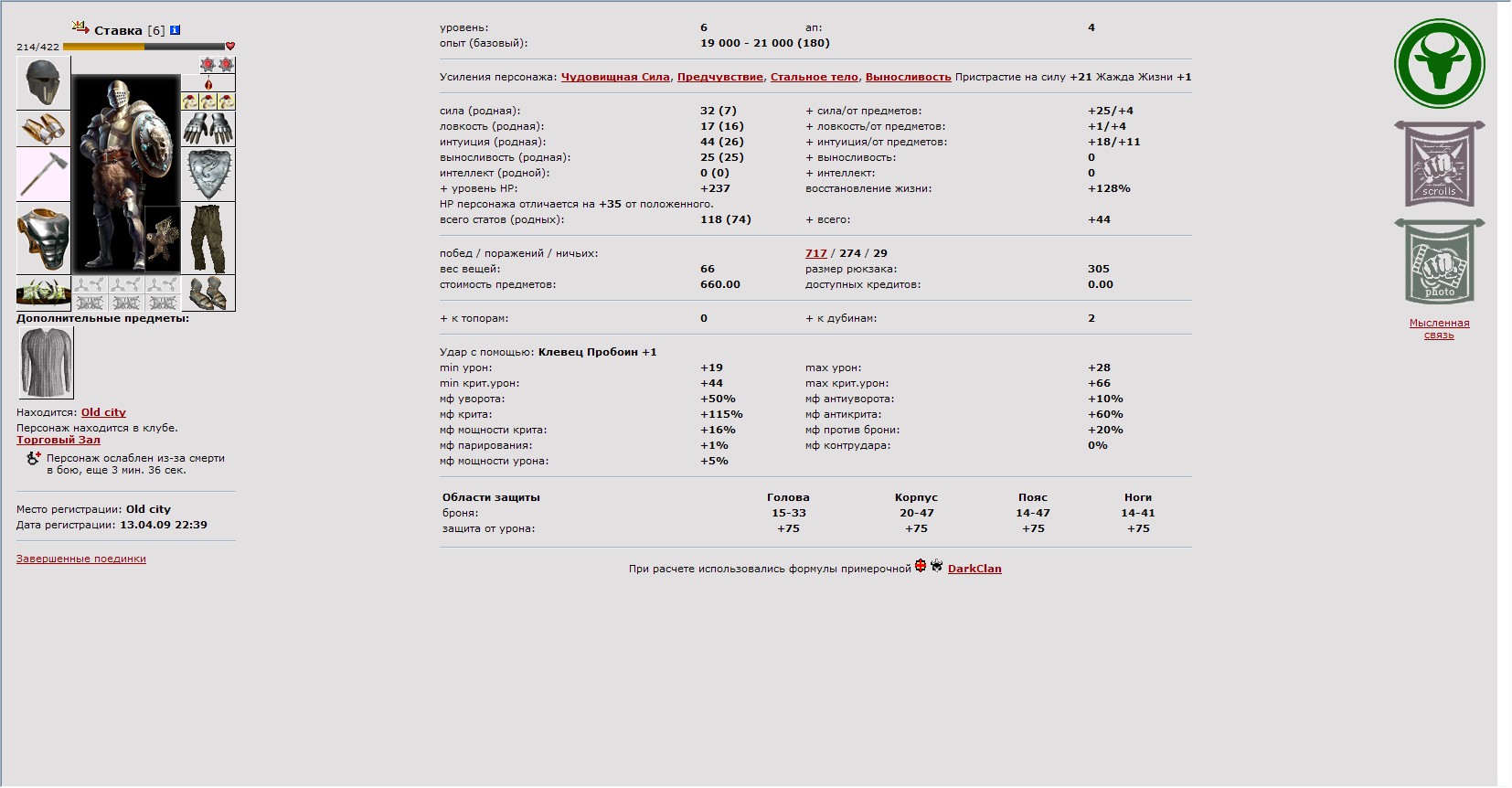Select the war hammer weapon slot

[x=43, y=175]
